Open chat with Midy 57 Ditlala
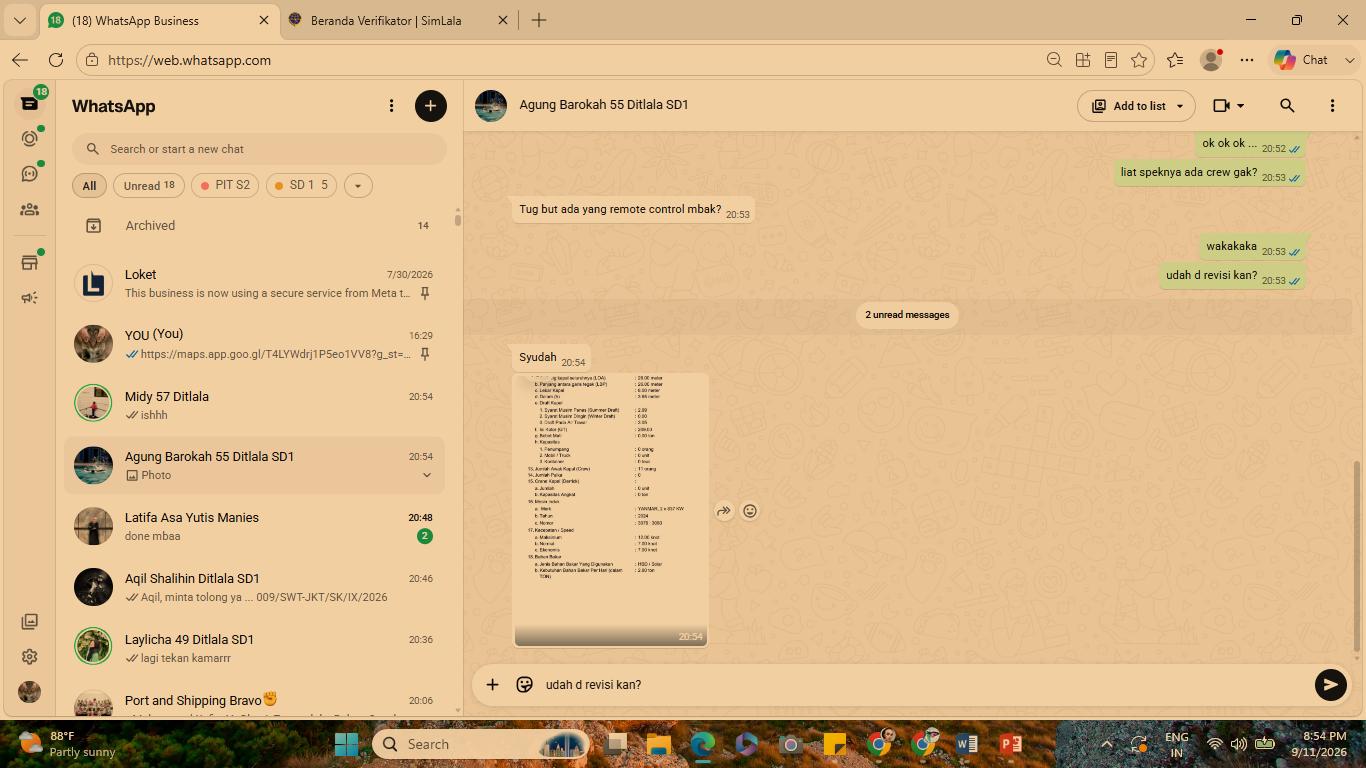1366x768 pixels. [254, 404]
